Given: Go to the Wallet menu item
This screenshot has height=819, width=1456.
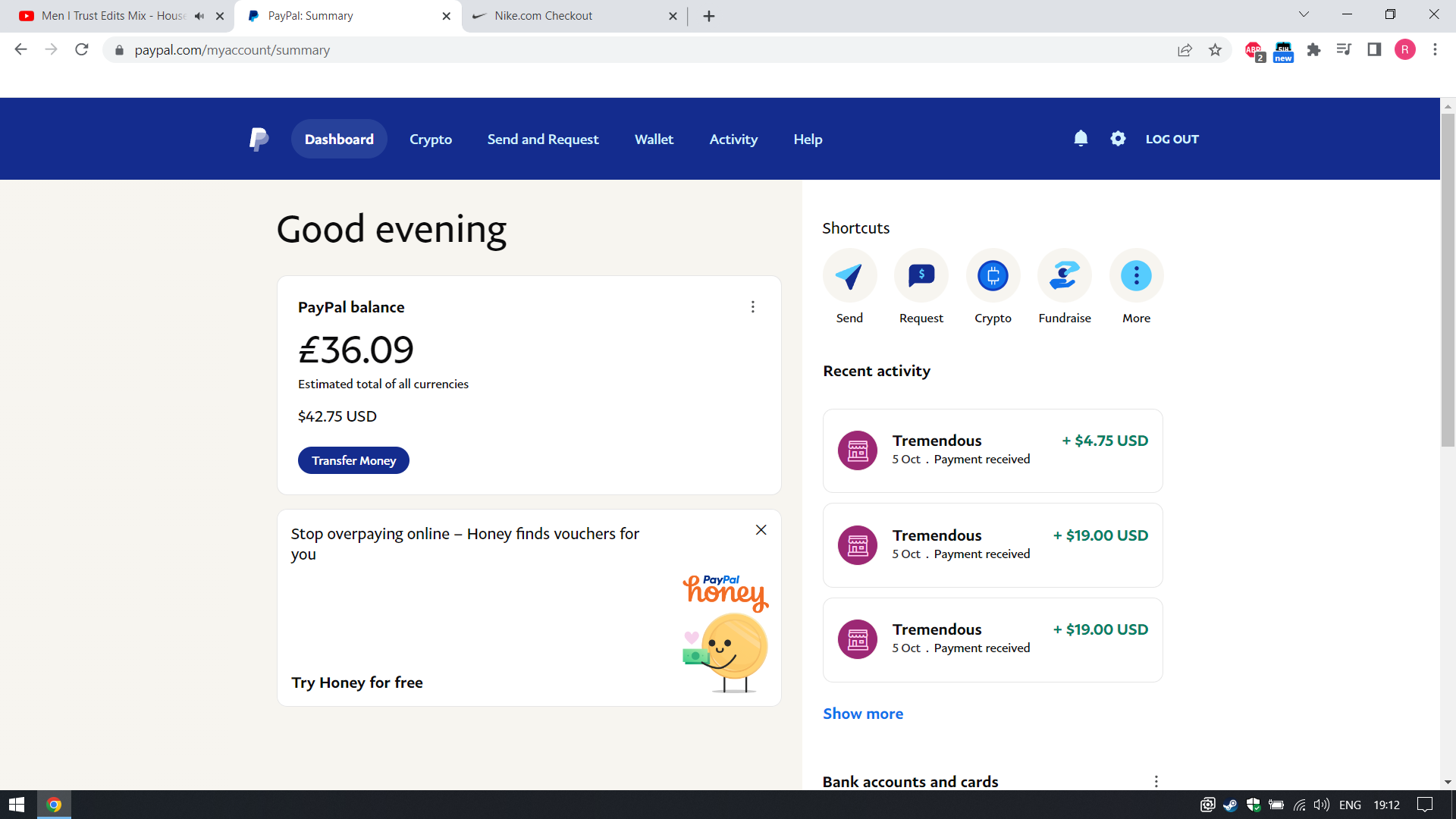Looking at the screenshot, I should [654, 140].
